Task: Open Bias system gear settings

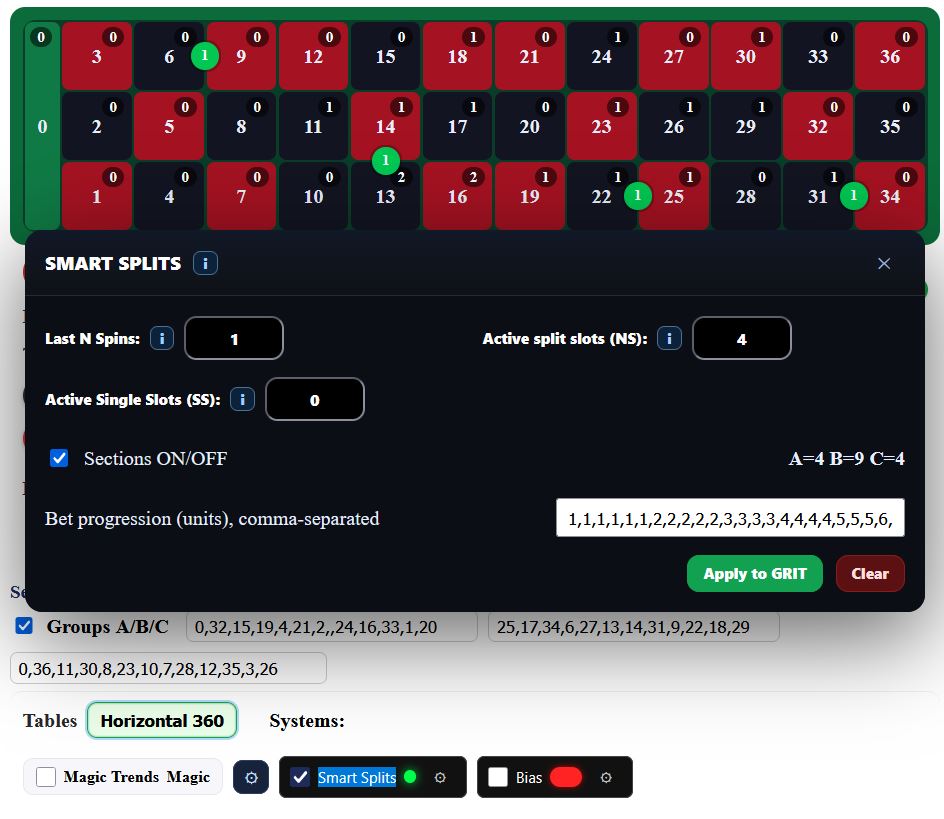Action: [606, 777]
